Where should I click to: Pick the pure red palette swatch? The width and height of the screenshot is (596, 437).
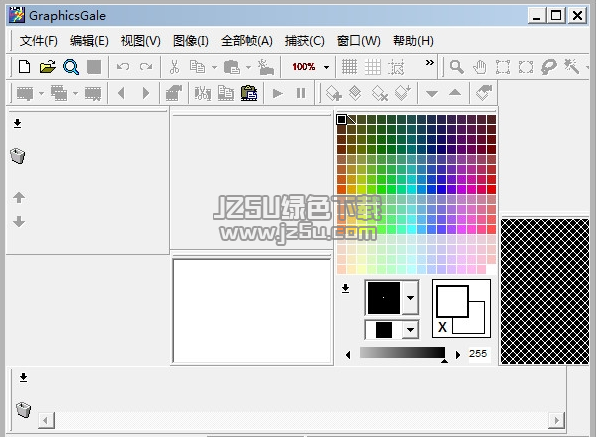[x=491, y=189]
